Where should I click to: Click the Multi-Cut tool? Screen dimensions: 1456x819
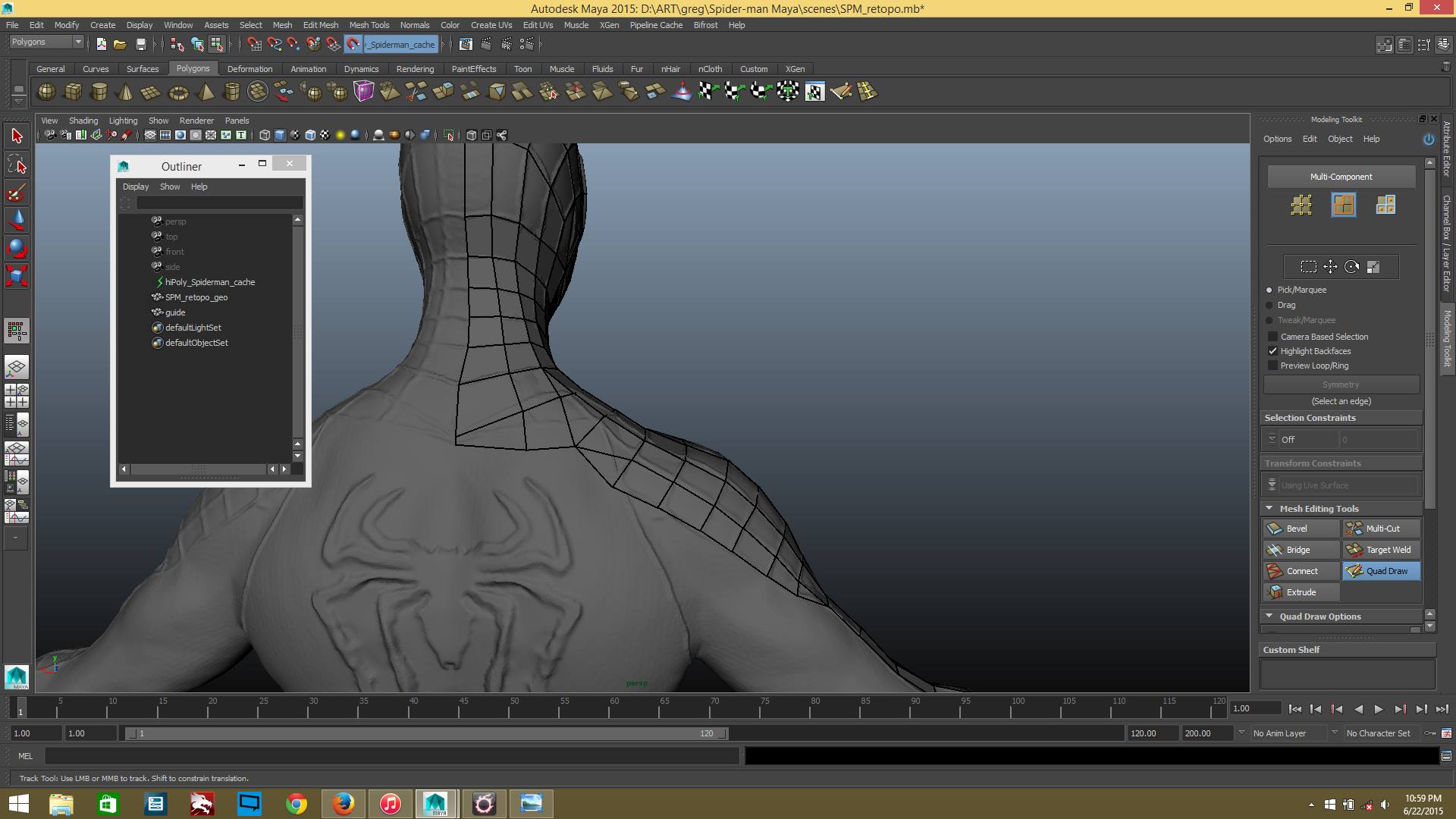click(x=1381, y=529)
